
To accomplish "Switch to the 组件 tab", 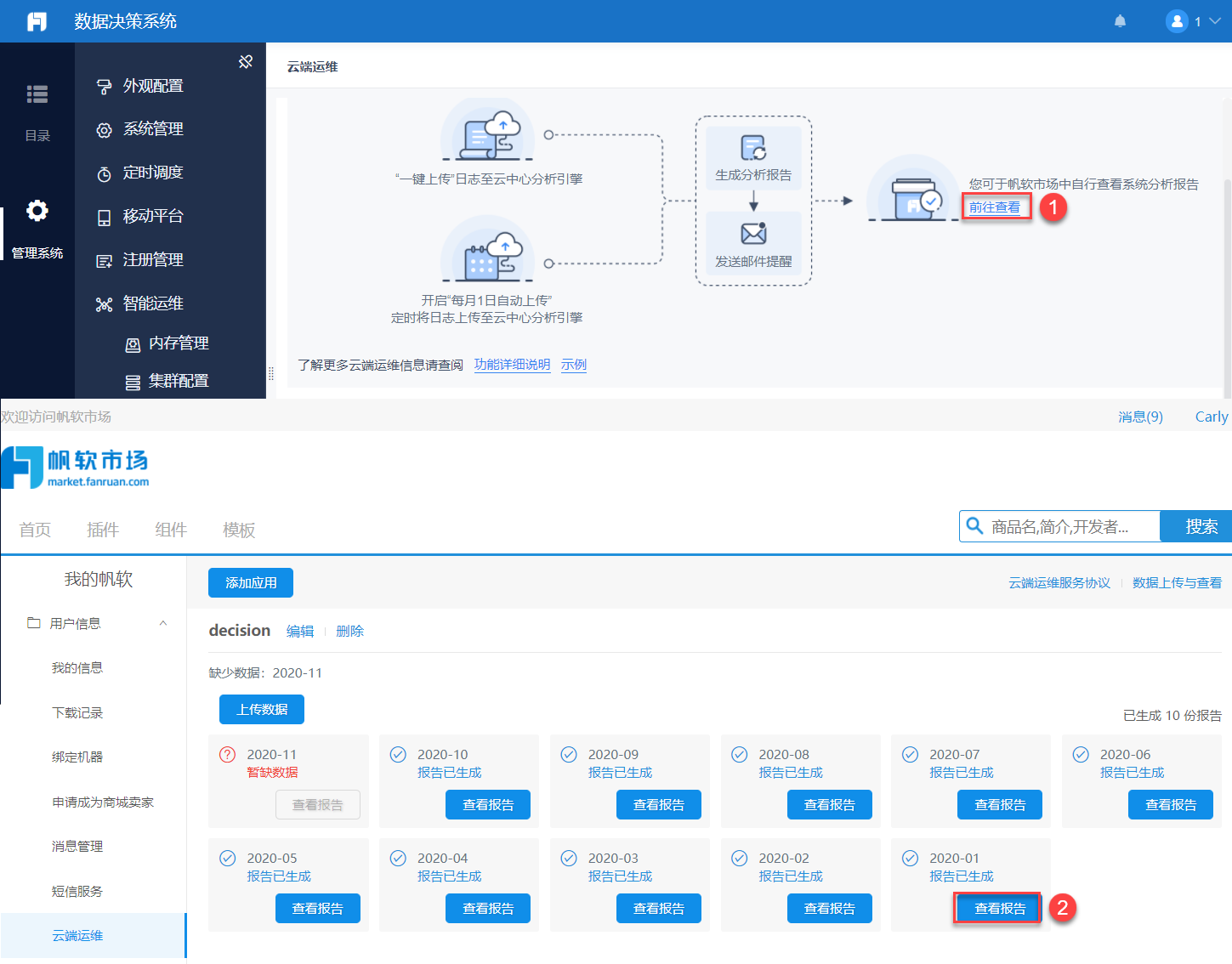I will [171, 530].
